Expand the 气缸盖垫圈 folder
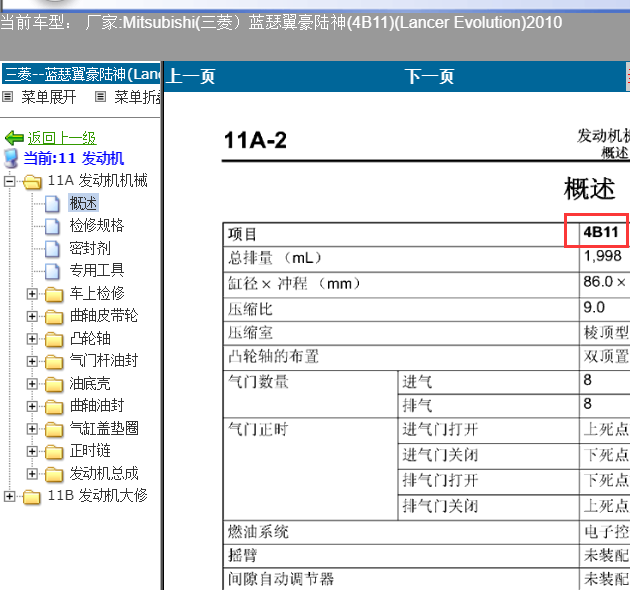The image size is (630, 590). coord(32,429)
